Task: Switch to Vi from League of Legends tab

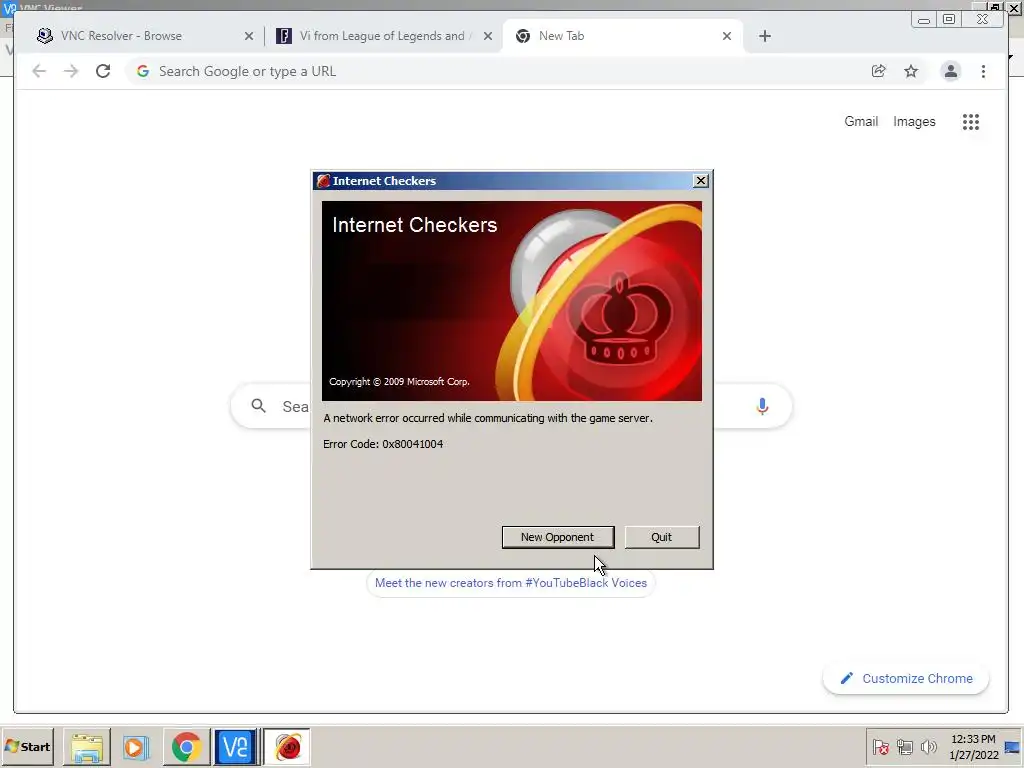Action: pyautogui.click(x=382, y=36)
